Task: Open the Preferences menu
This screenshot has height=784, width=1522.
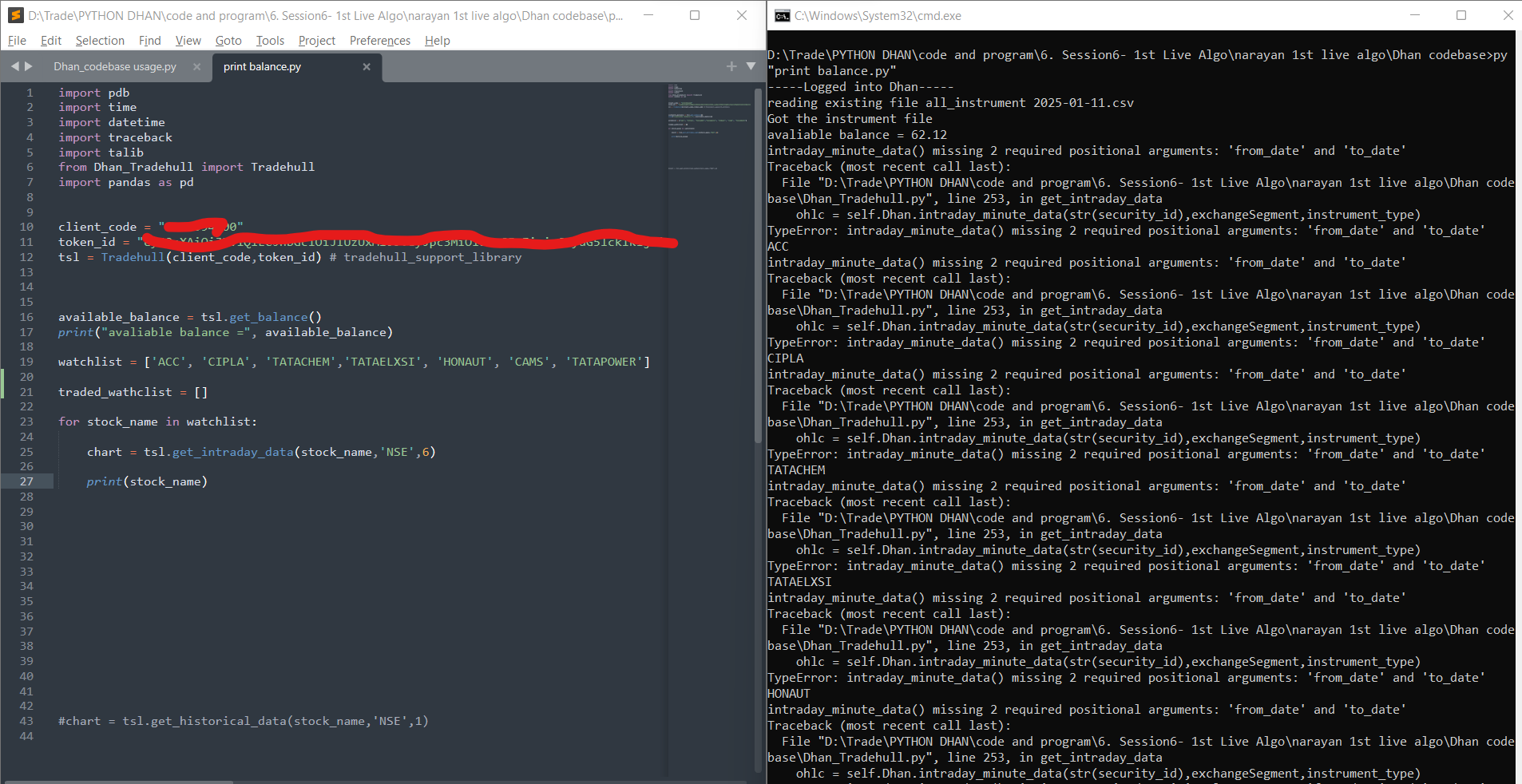Action: click(379, 41)
